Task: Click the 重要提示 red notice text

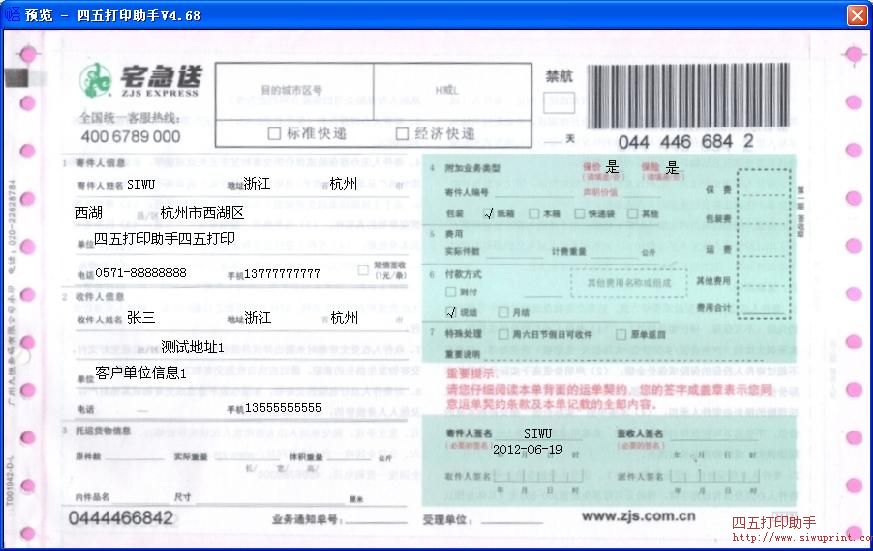Action: point(610,388)
